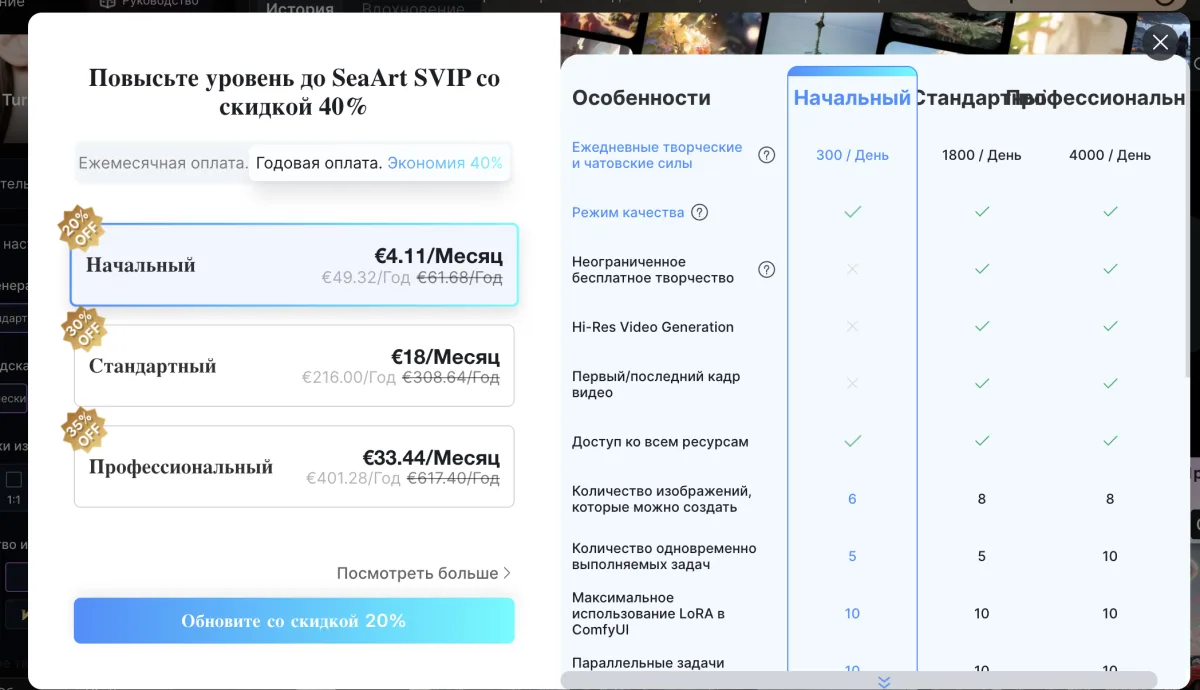Open help for daily creative stamina row
The height and width of the screenshot is (690, 1200).
[x=767, y=155]
